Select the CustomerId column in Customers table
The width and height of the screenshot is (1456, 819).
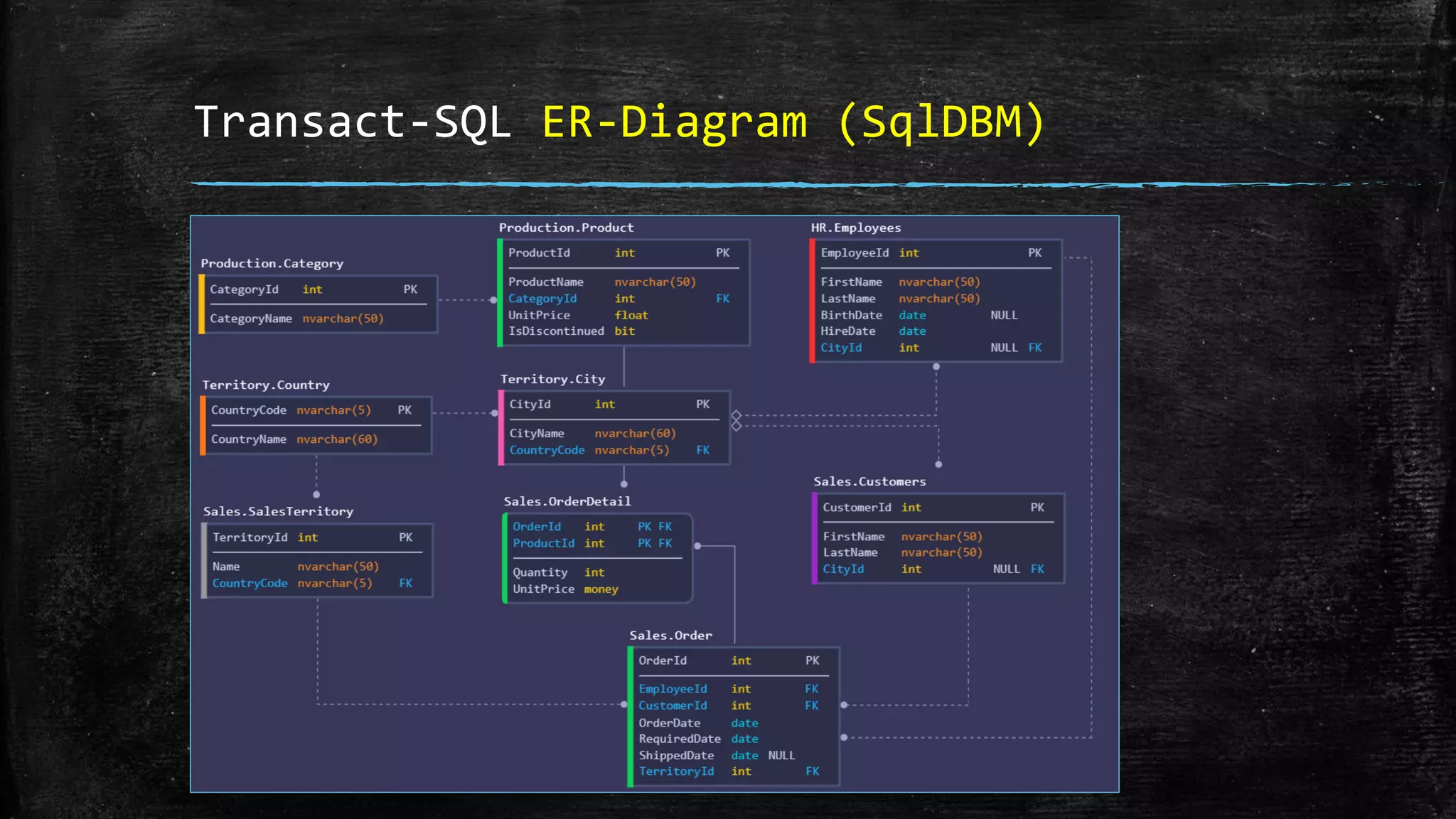(x=938, y=508)
